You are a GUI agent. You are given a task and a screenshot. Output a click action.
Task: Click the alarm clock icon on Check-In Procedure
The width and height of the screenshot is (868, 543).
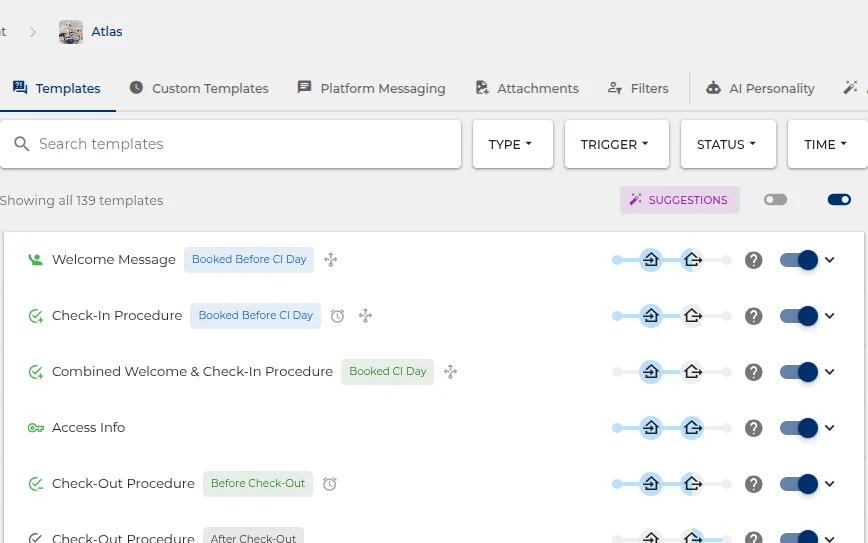click(x=337, y=316)
